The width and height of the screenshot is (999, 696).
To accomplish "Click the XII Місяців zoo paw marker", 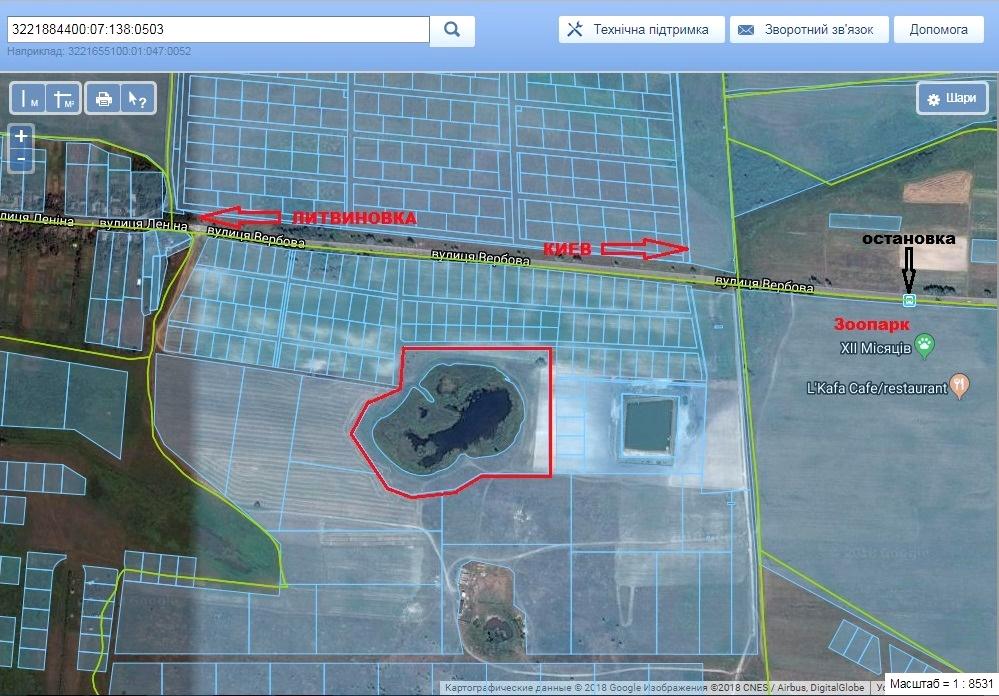I will pyautogui.click(x=926, y=347).
